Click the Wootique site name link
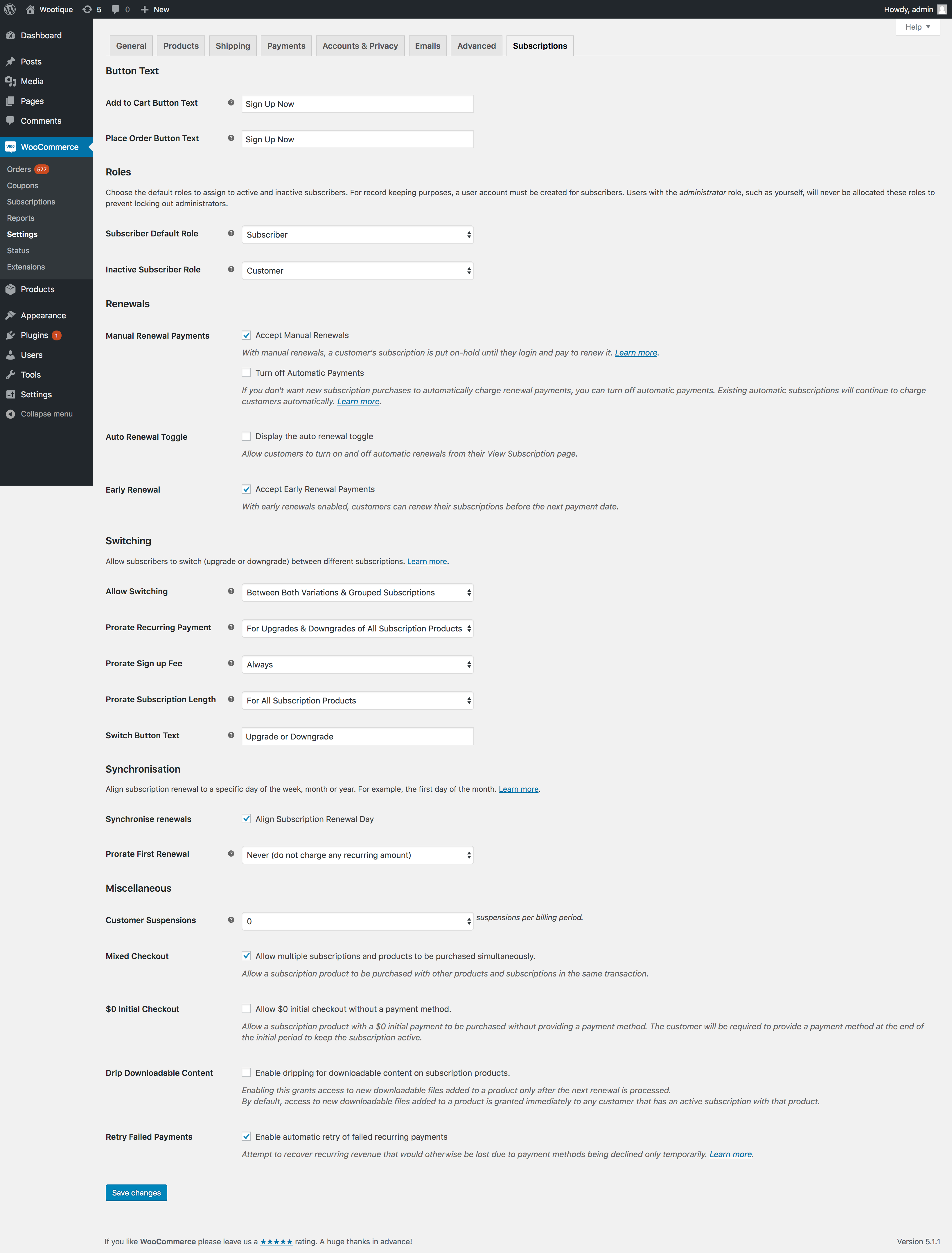Viewport: 952px width, 1253px height. click(55, 9)
